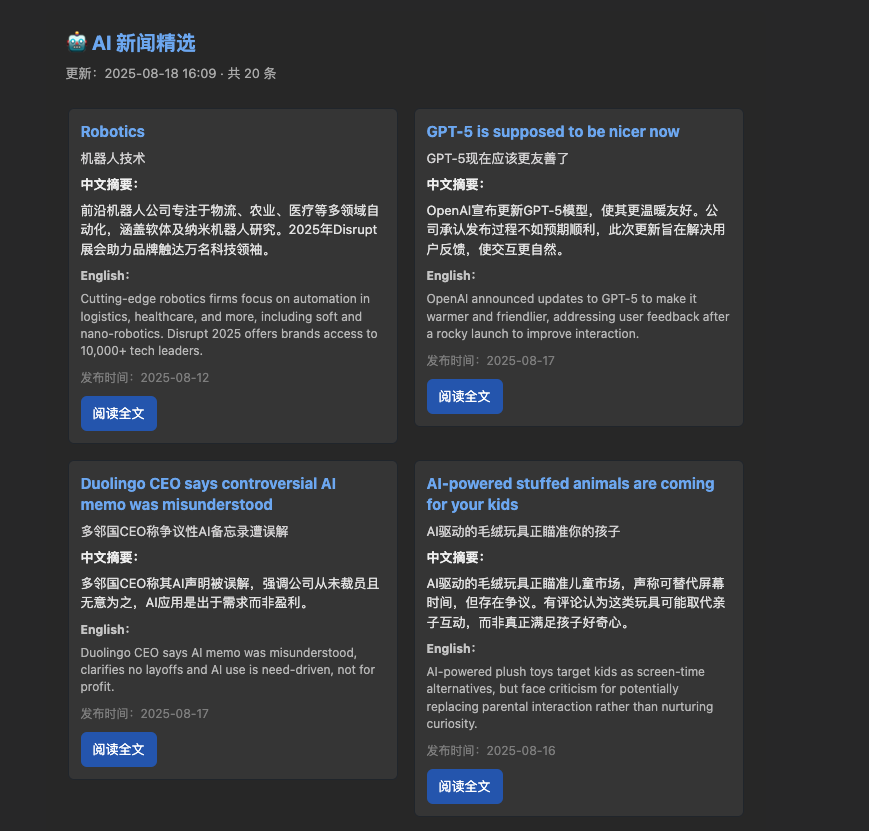Click the 'AI 新闻精选' page title
869x831 pixels.
pyautogui.click(x=144, y=43)
